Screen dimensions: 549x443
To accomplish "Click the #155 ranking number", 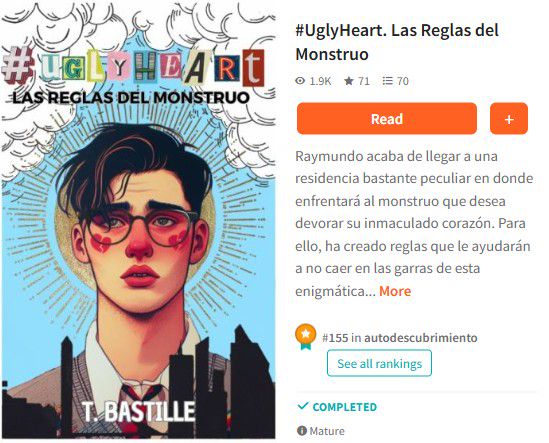I will click(335, 338).
